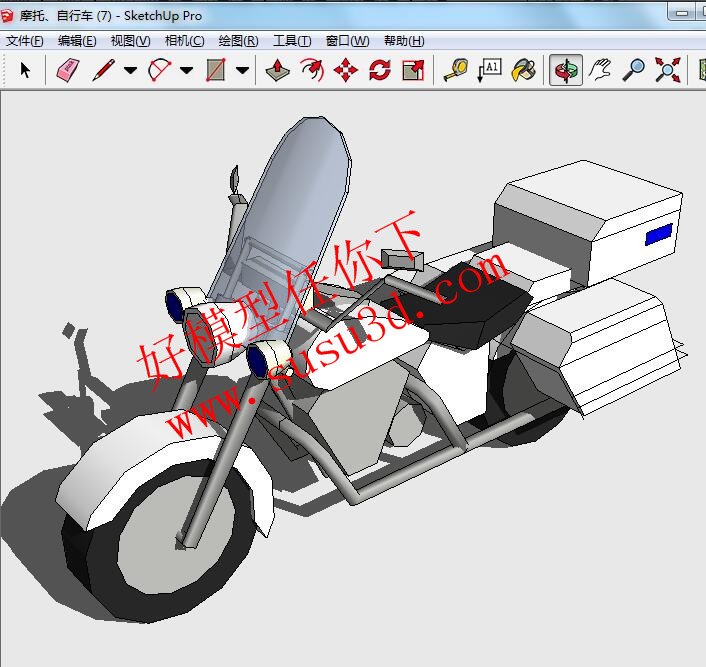This screenshot has width=706, height=667.
Task: Select the Arc tool
Action: click(x=159, y=70)
